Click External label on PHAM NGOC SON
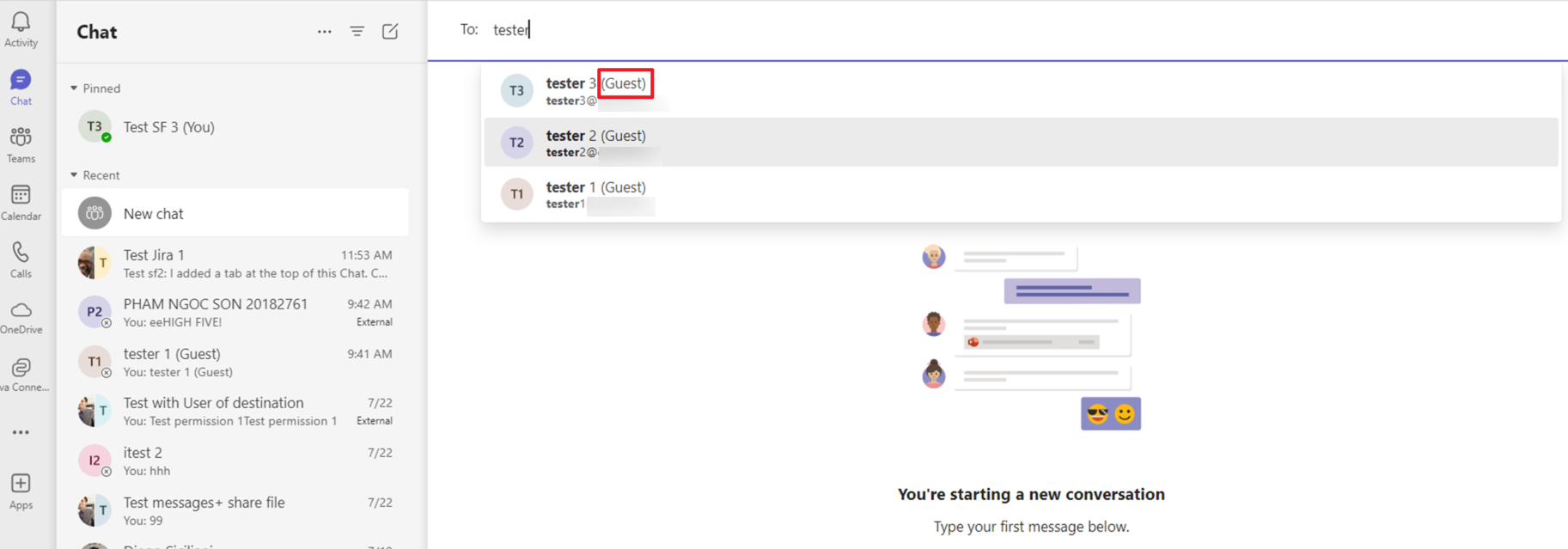Screen dimensions: 1568x549 click(x=375, y=322)
